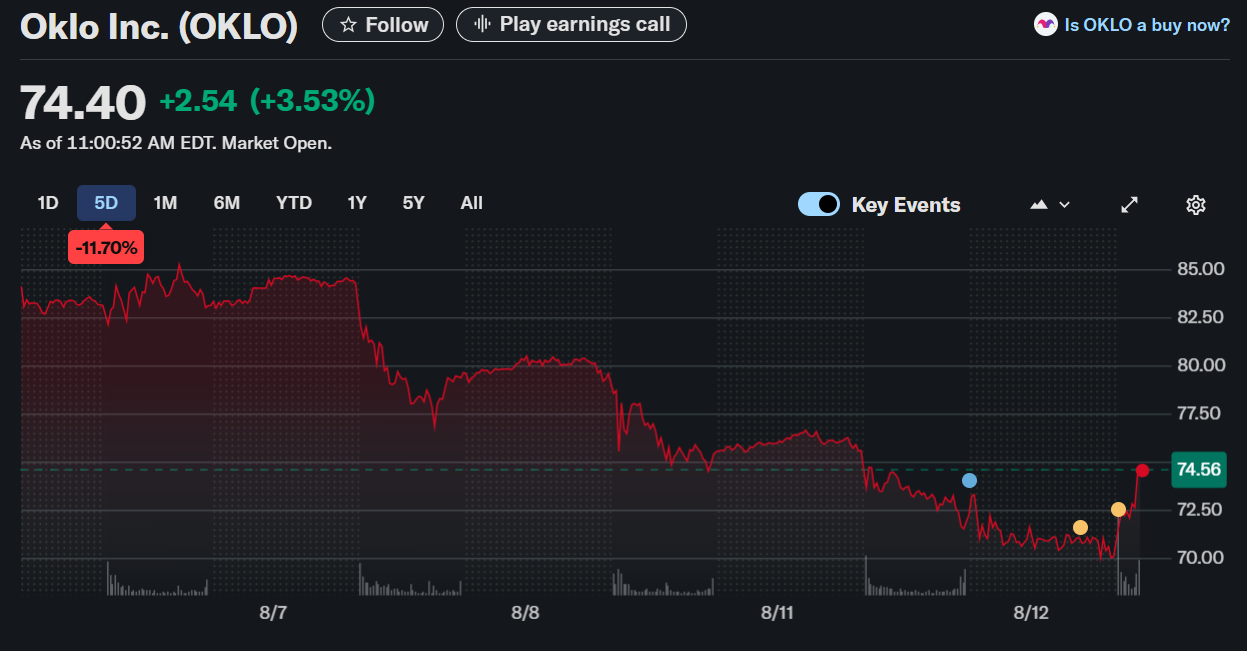Click the blue key event marker
Viewport: 1247px width, 651px height.
(969, 480)
